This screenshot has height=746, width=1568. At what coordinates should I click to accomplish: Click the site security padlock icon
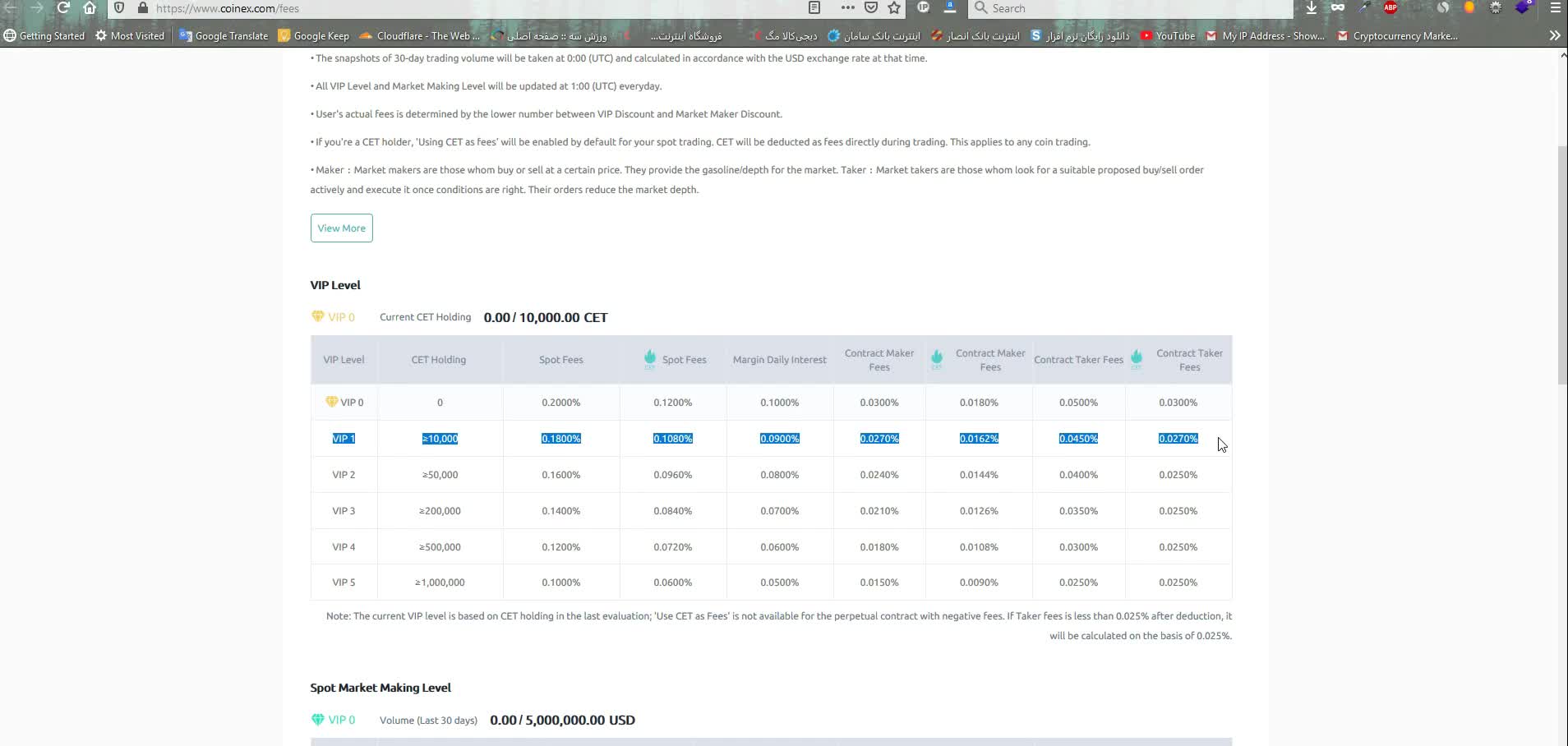142,8
